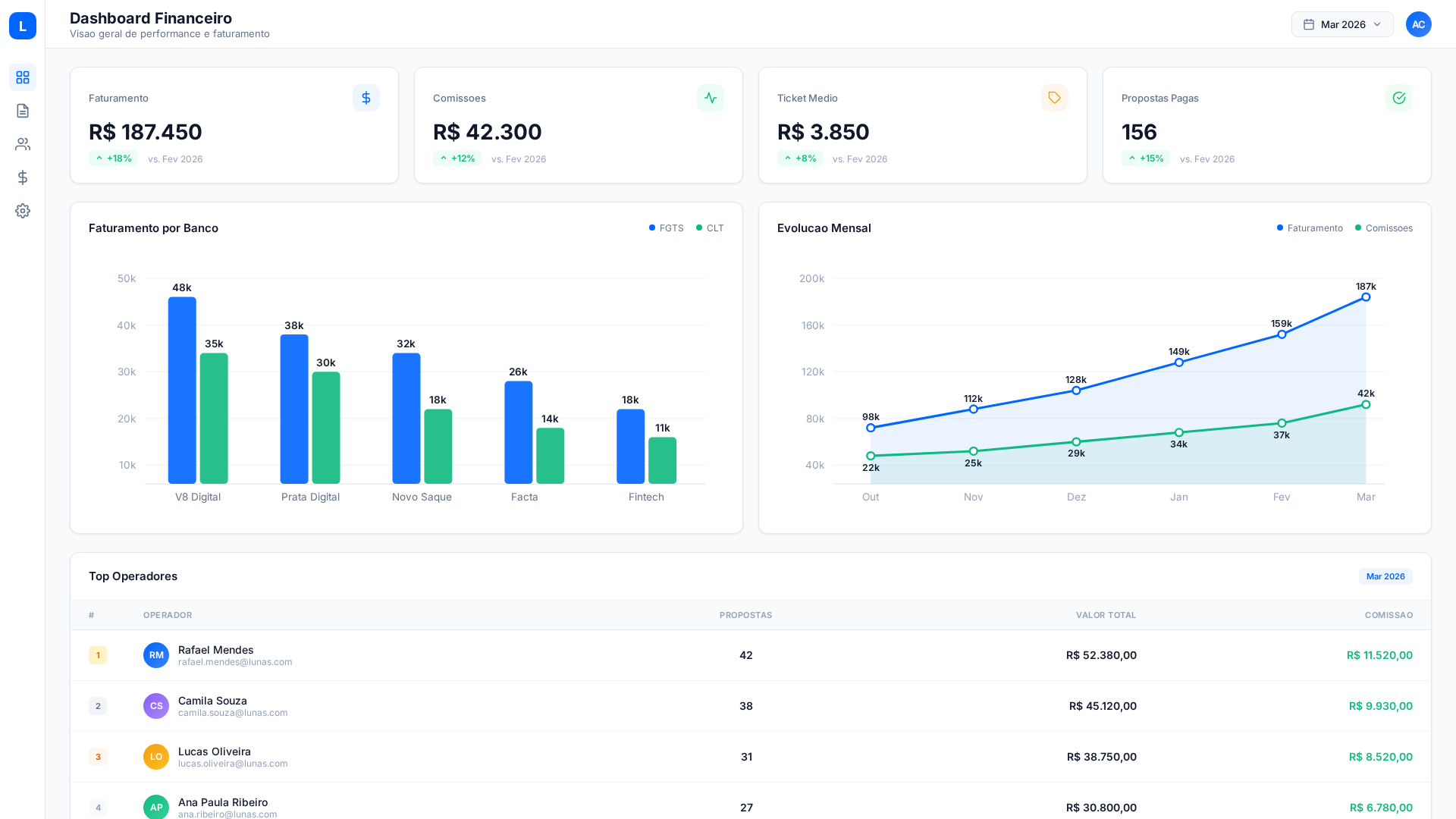
Task: Toggle the Comissoes line in Evolucao Mensal
Action: coord(1384,227)
